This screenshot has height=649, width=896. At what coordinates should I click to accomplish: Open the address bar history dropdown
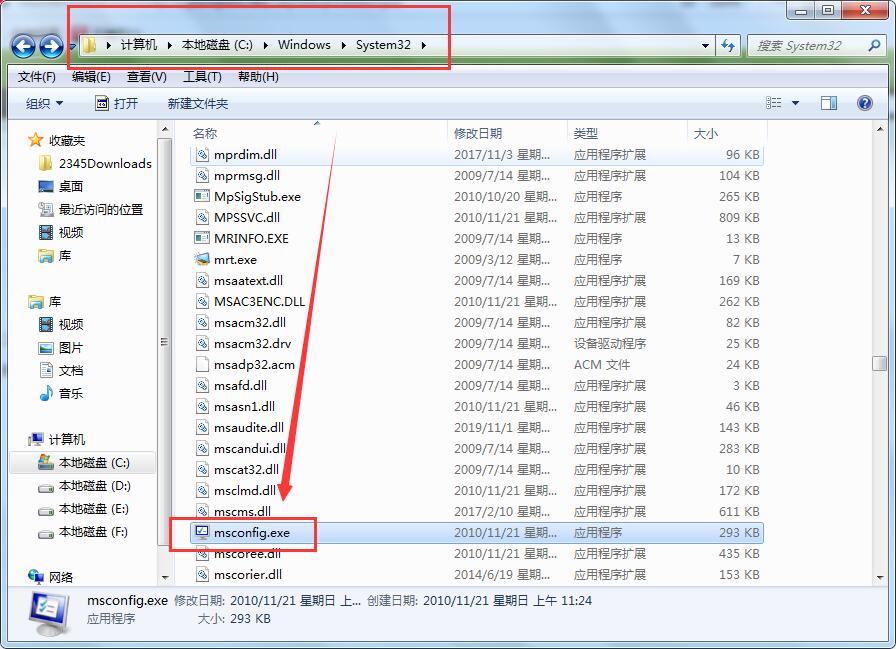coord(705,45)
